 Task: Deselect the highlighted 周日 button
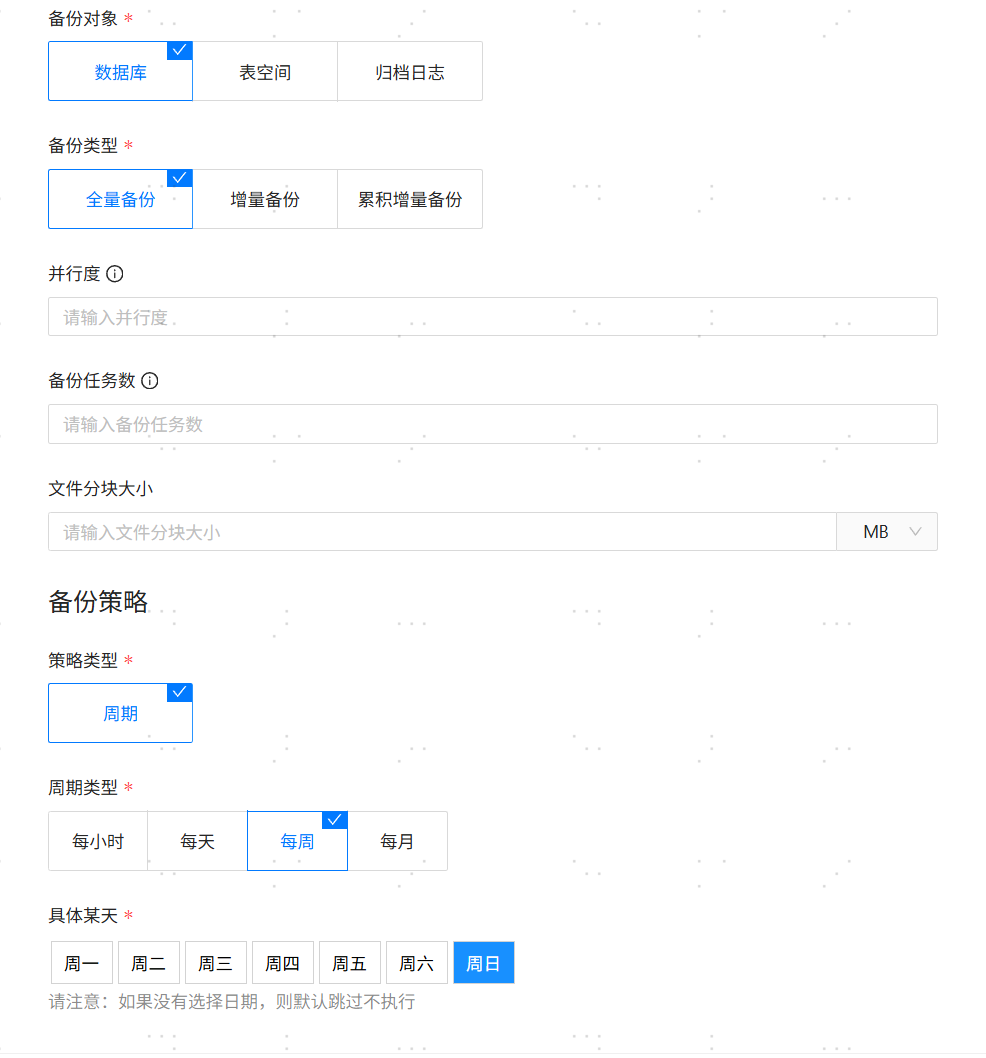pos(484,963)
